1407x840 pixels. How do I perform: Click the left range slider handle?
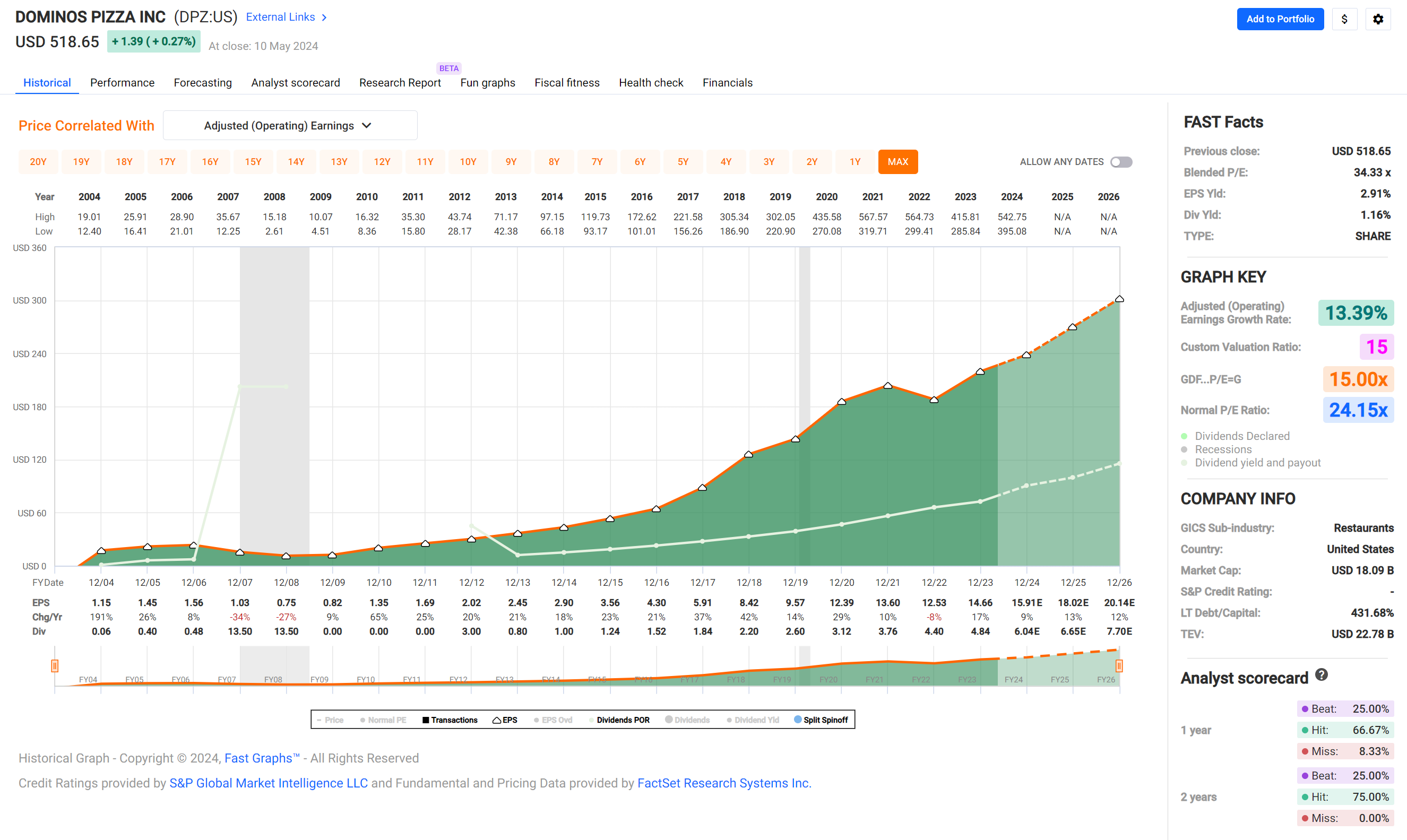point(55,665)
